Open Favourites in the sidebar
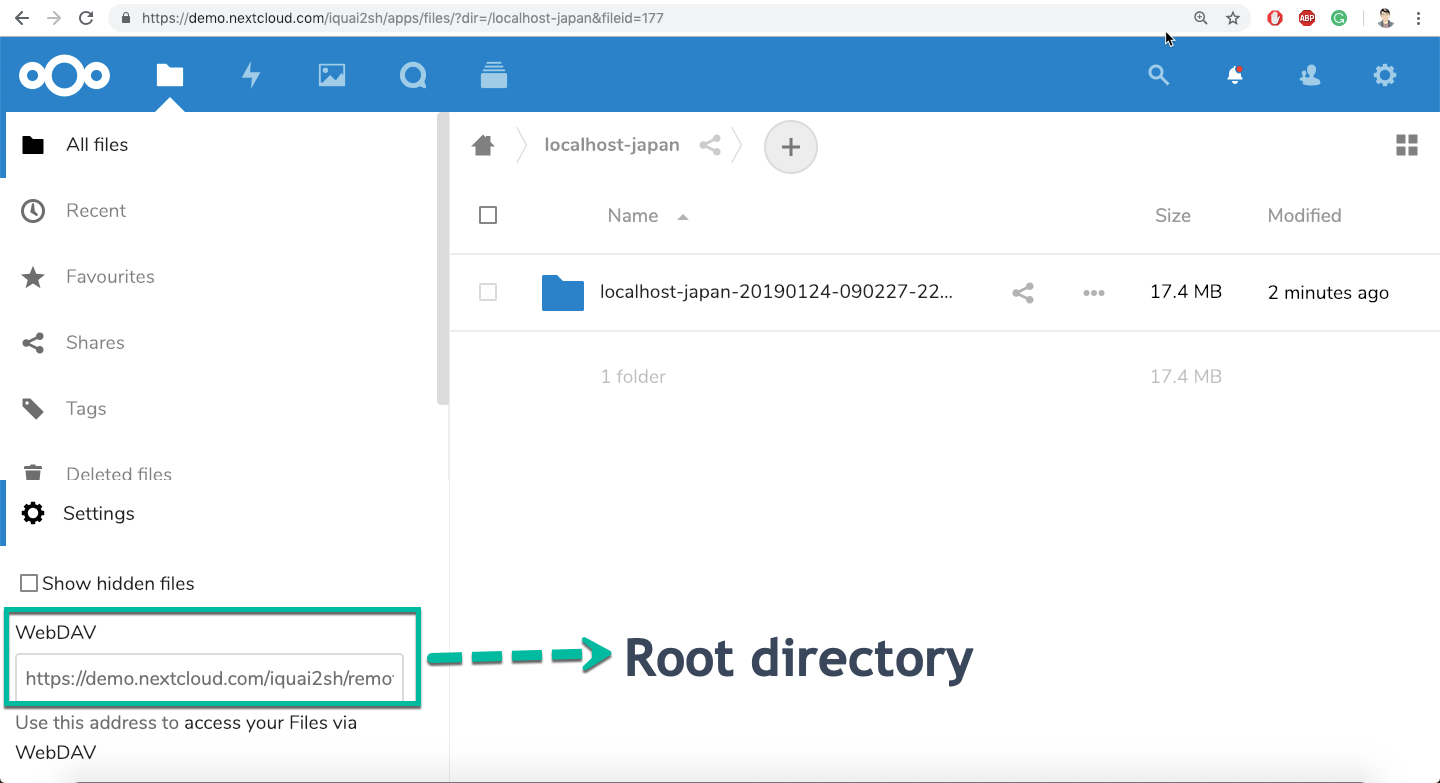This screenshot has width=1440, height=783. click(110, 277)
